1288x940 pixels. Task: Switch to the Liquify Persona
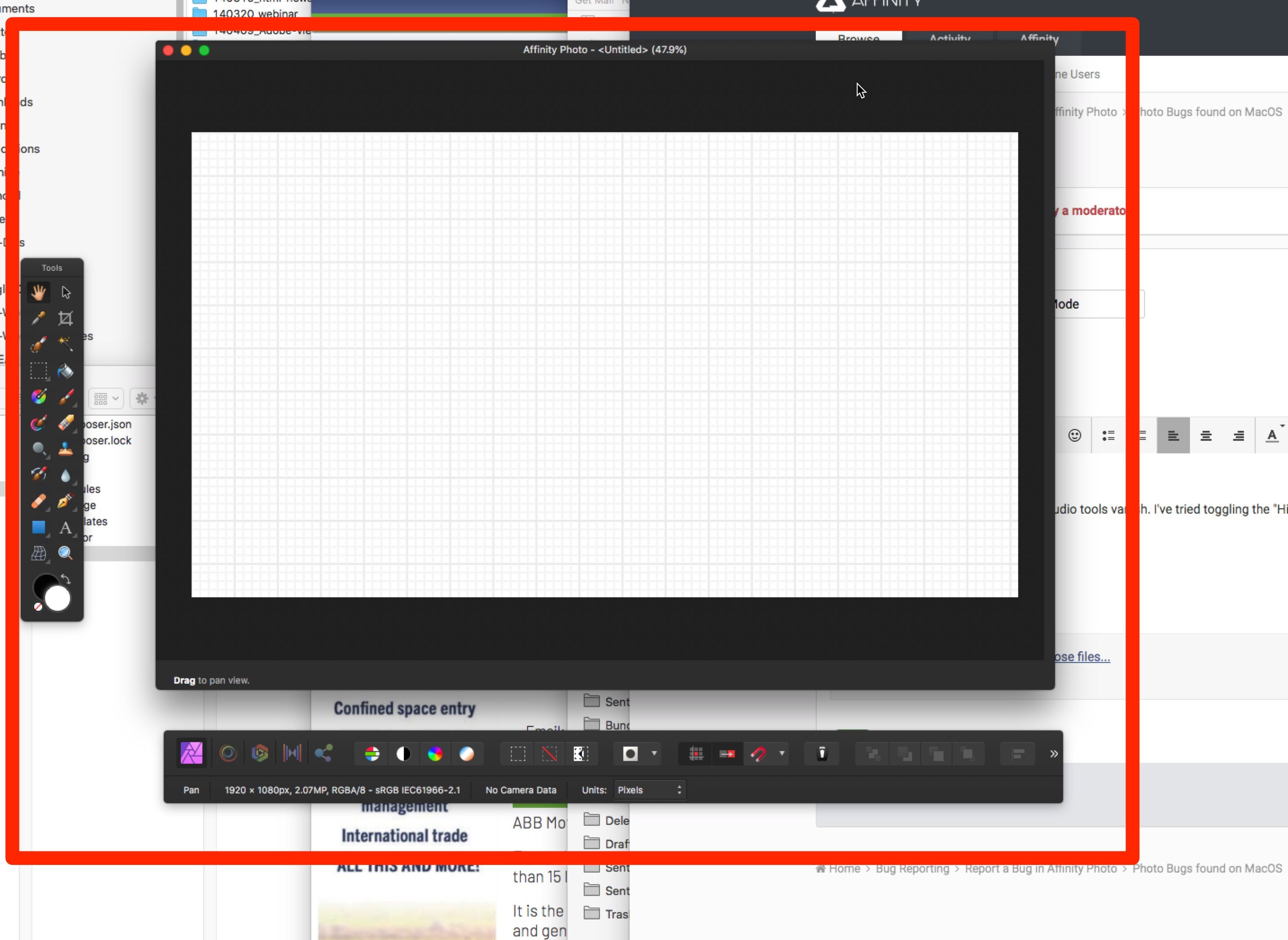[228, 754]
